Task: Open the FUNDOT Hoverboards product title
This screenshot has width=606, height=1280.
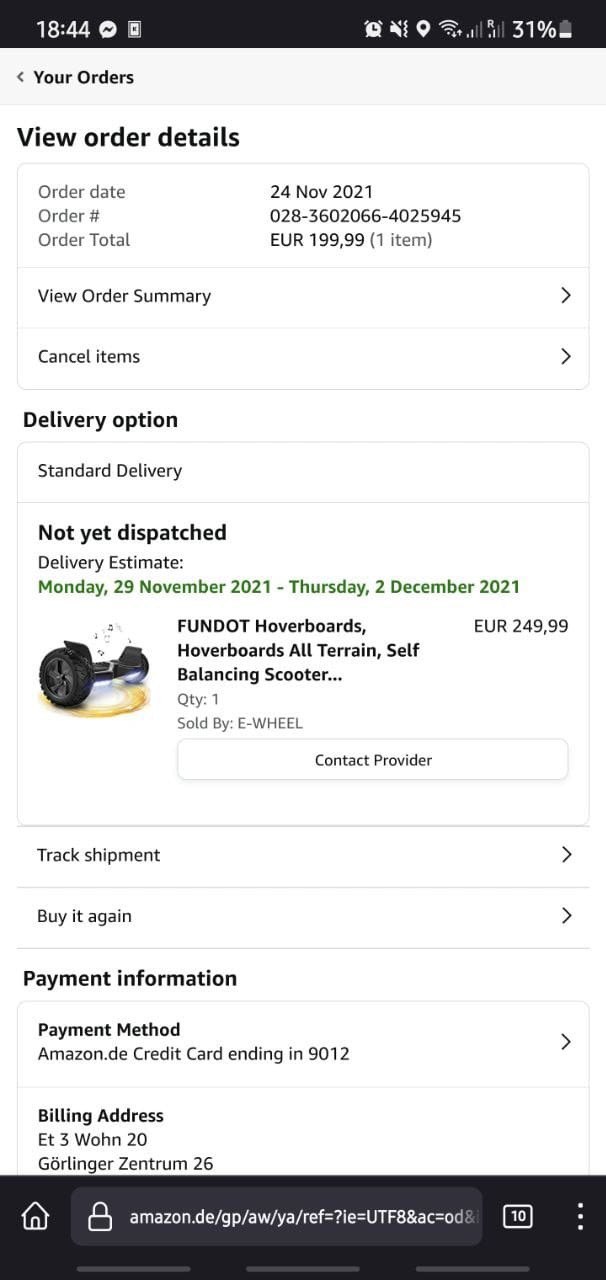Action: pyautogui.click(x=297, y=650)
